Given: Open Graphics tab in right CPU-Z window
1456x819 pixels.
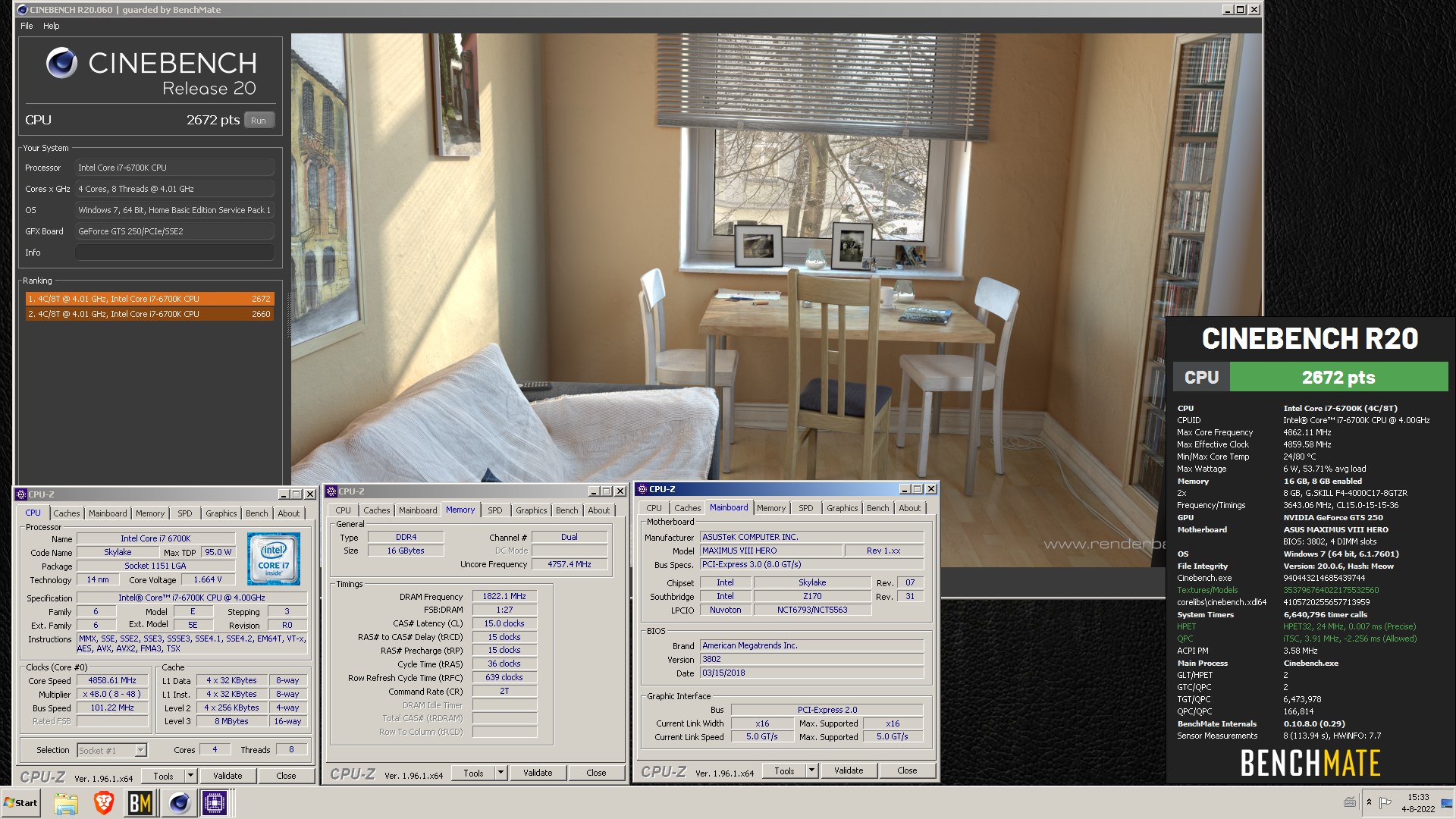Looking at the screenshot, I should click(x=843, y=508).
